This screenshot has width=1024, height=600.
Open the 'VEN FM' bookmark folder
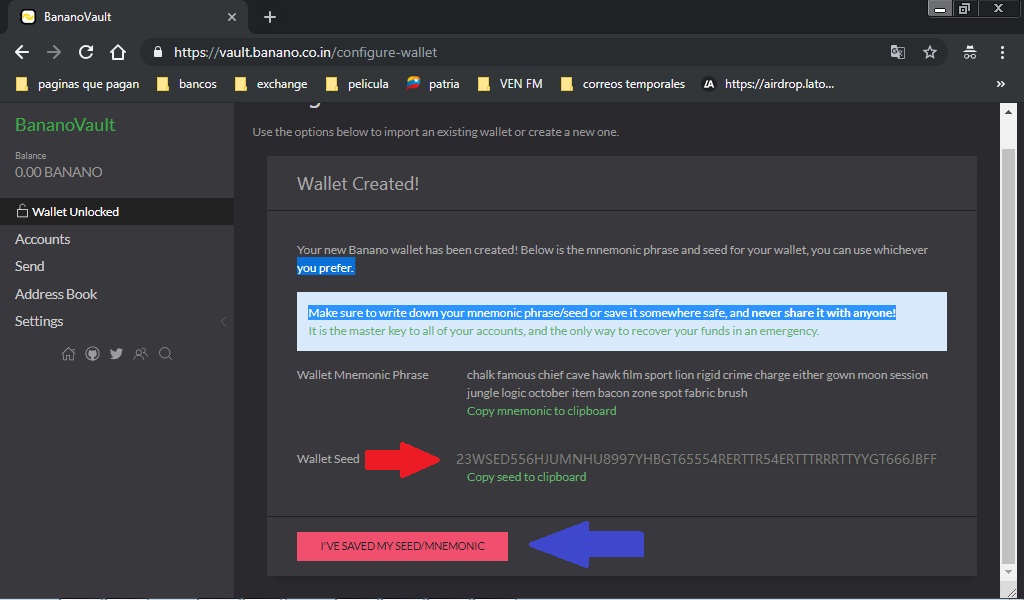pos(511,84)
